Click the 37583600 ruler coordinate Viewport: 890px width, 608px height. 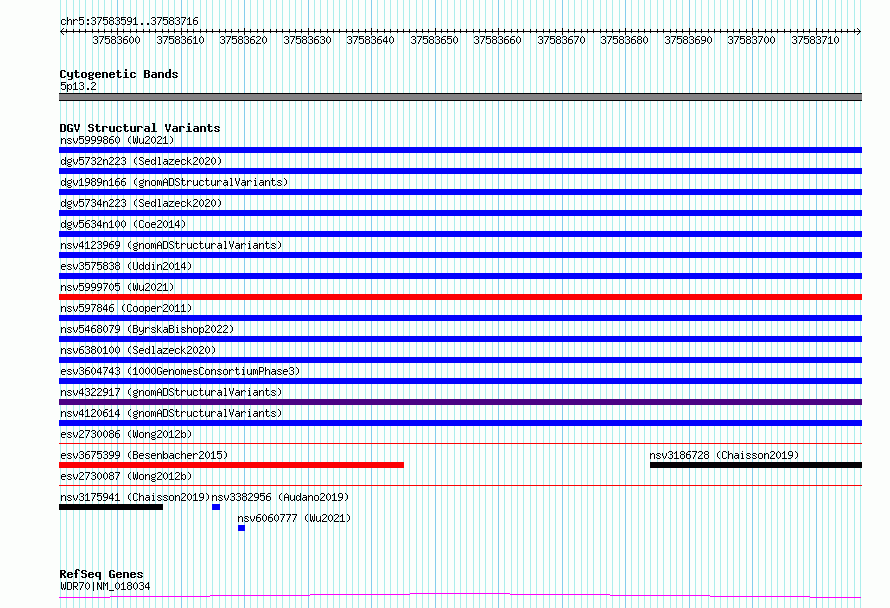pos(116,40)
